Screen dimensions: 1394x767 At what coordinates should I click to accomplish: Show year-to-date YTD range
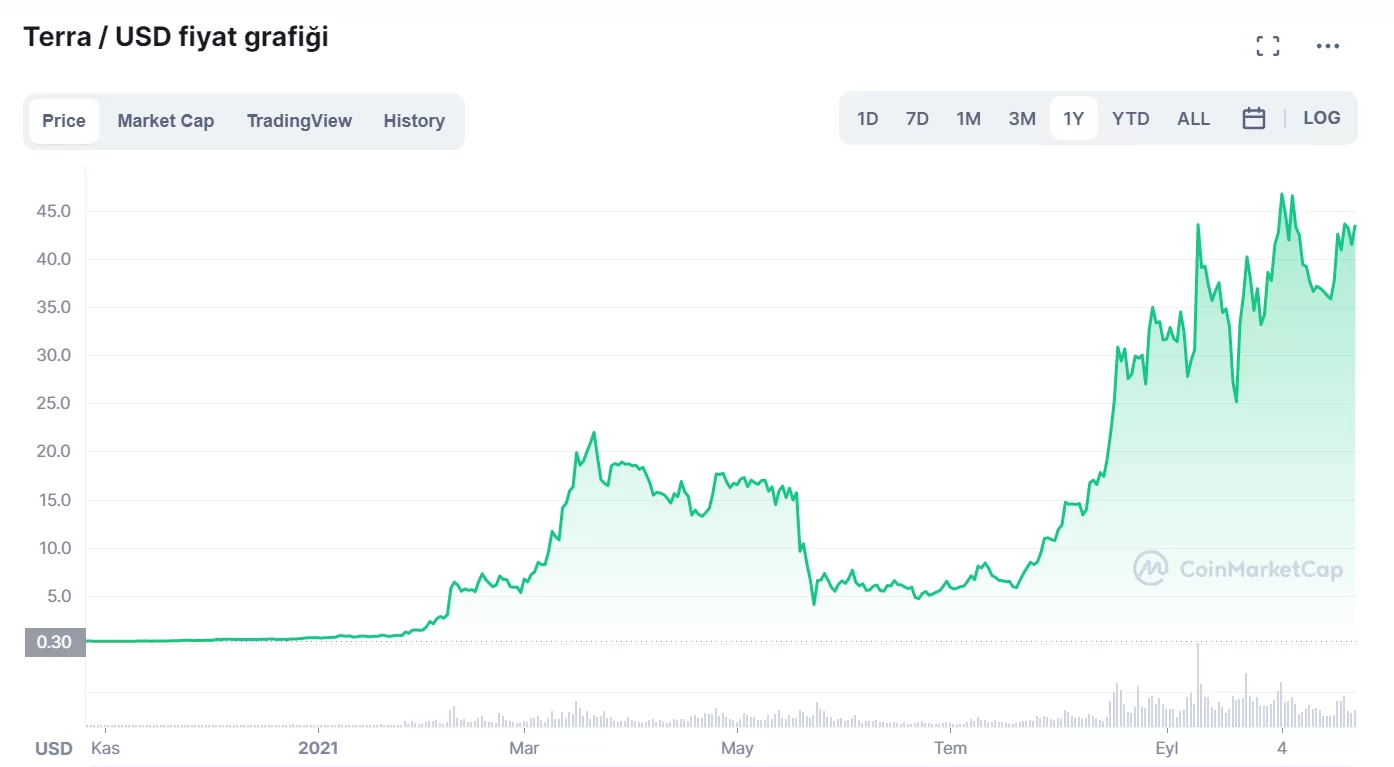pos(1131,119)
